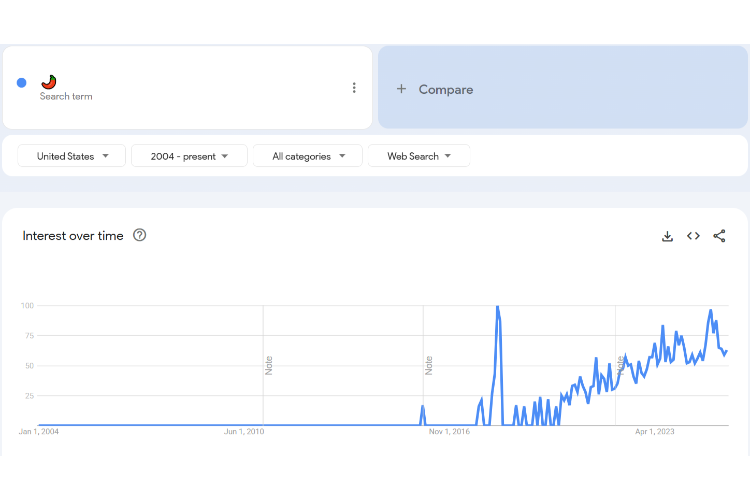Open the Web Search type dropdown
This screenshot has height=500, width=750.
pos(418,156)
